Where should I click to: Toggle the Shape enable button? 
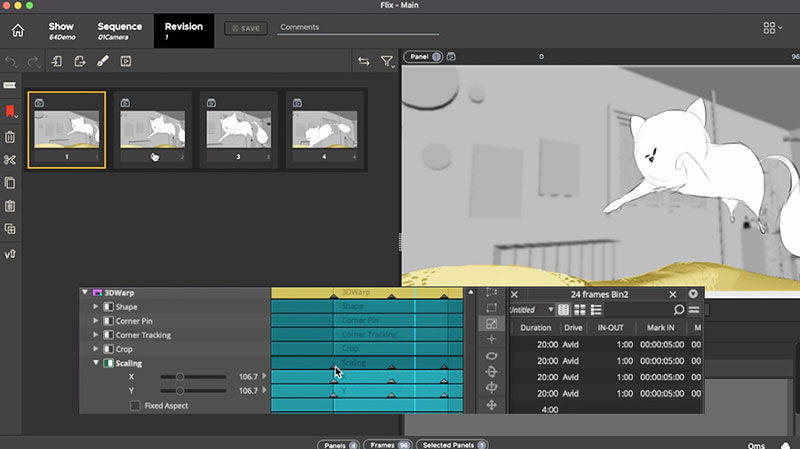click(108, 307)
